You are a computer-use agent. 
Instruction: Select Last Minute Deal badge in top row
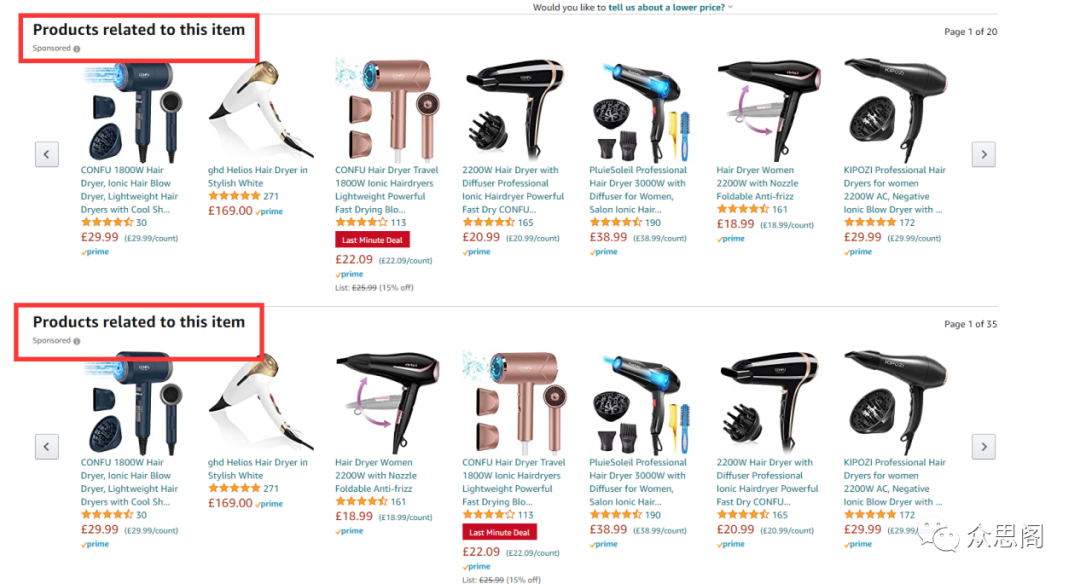(372, 240)
